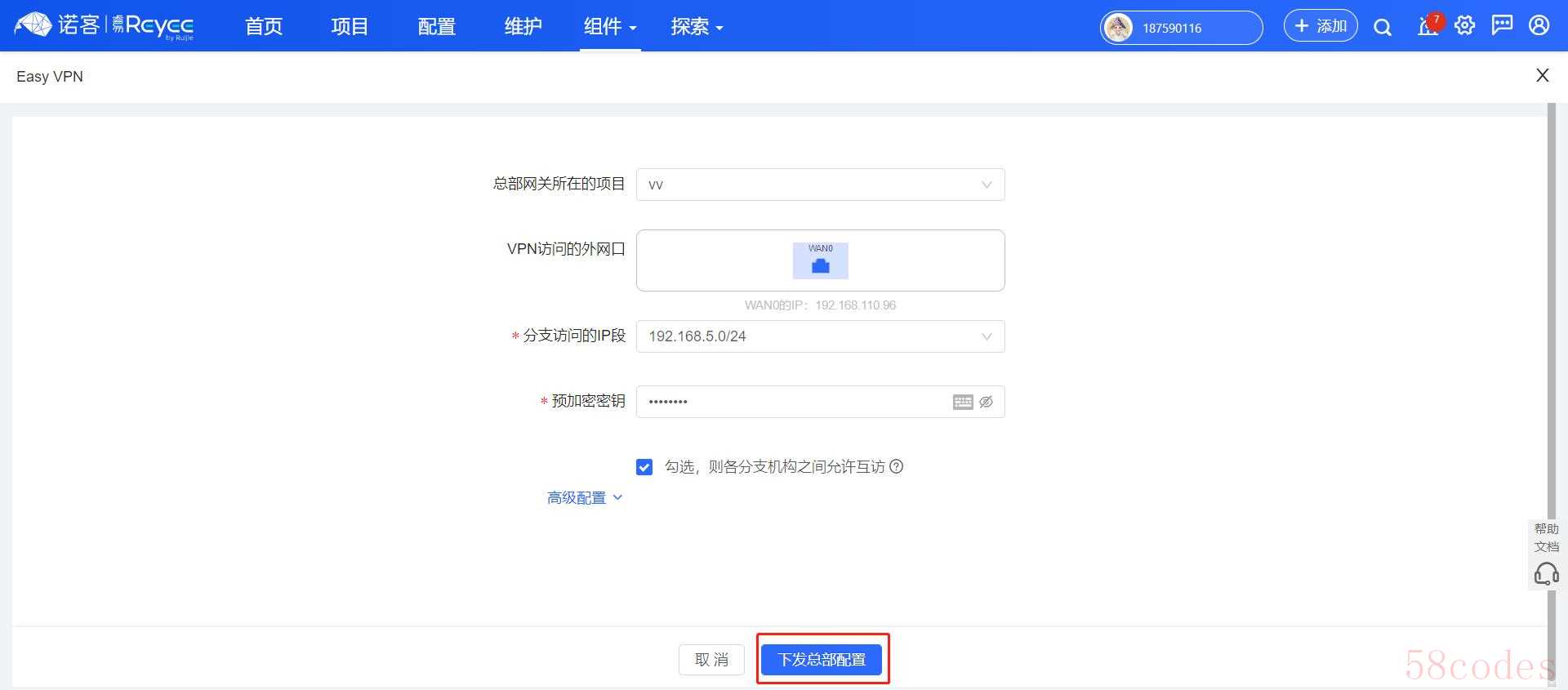1568x690 pixels.
Task: Click the headset support icon
Action: coord(1546,574)
